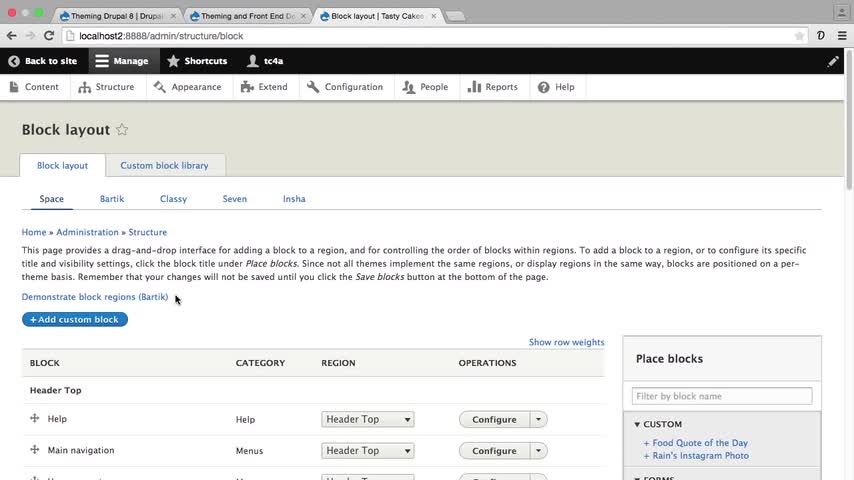This screenshot has height=480, width=854.
Task: Add the Food Quote of the Day block
Action: click(699, 443)
